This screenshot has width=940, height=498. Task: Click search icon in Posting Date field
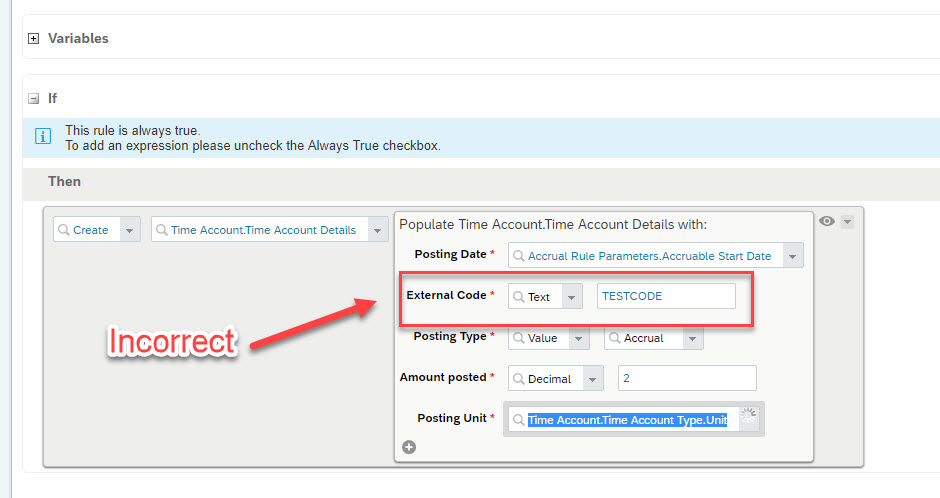pyautogui.click(x=519, y=256)
